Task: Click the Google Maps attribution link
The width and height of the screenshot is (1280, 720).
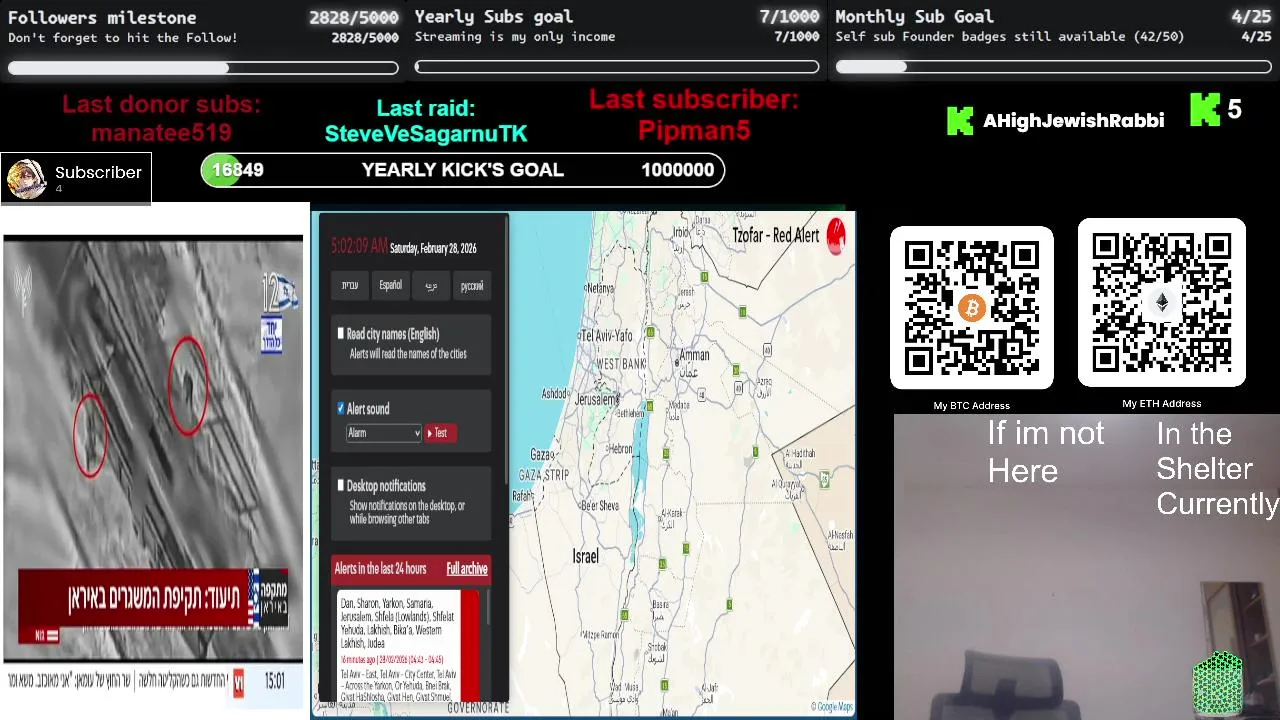Action: [x=833, y=707]
